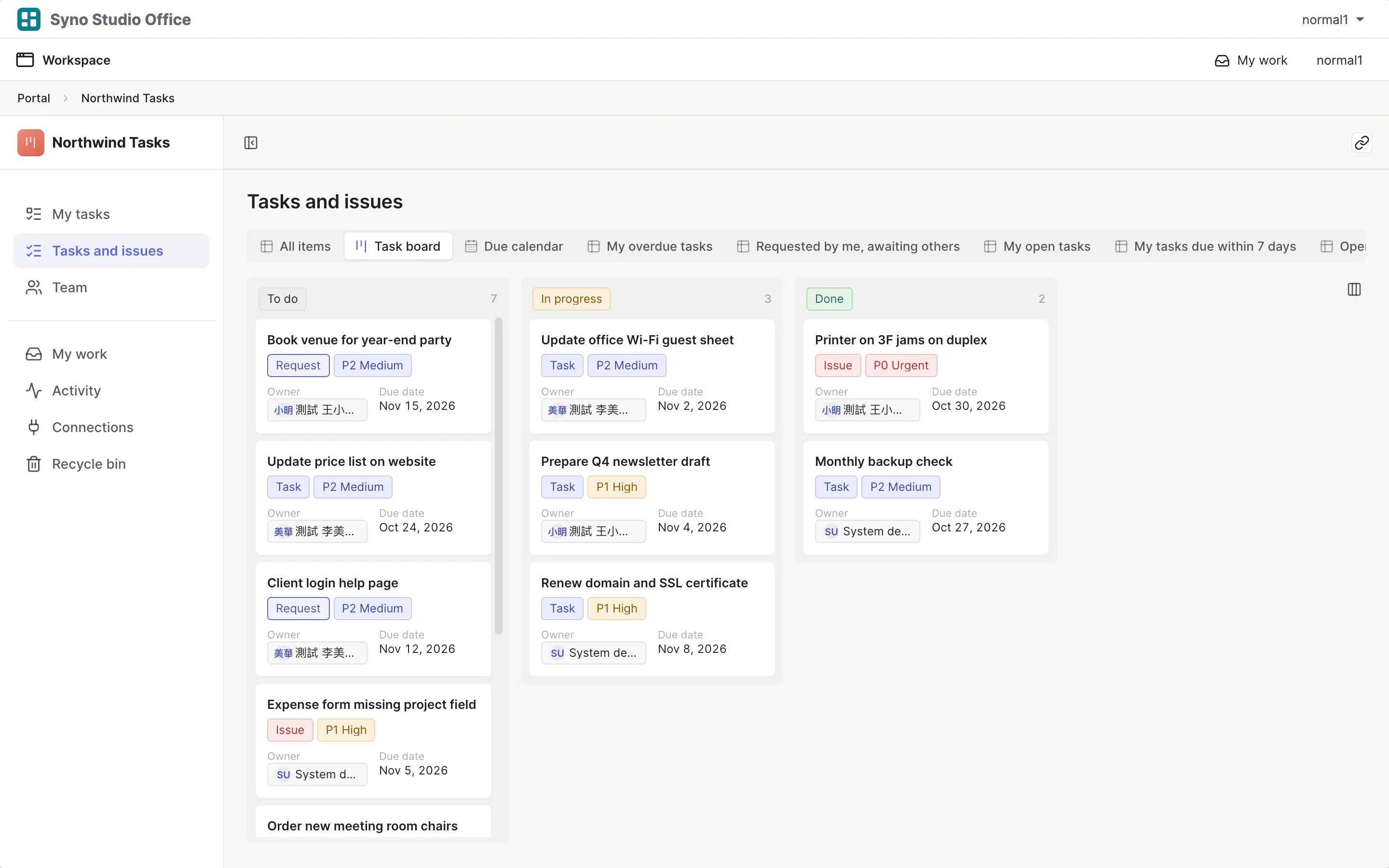Click normal1 link in the workspace bar
The width and height of the screenshot is (1389, 868).
click(x=1339, y=60)
